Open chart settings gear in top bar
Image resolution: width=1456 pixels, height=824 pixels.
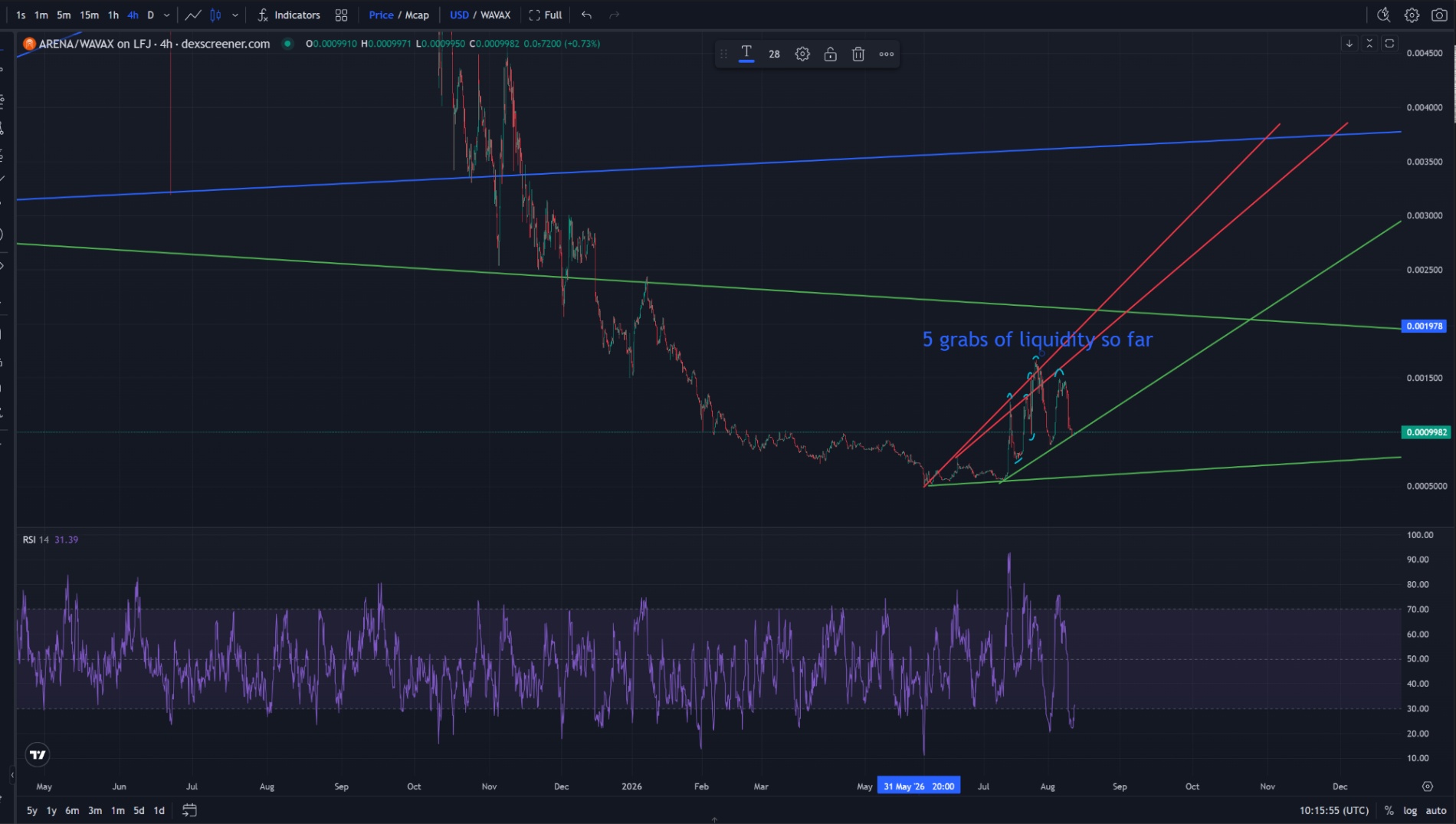pyautogui.click(x=1412, y=15)
